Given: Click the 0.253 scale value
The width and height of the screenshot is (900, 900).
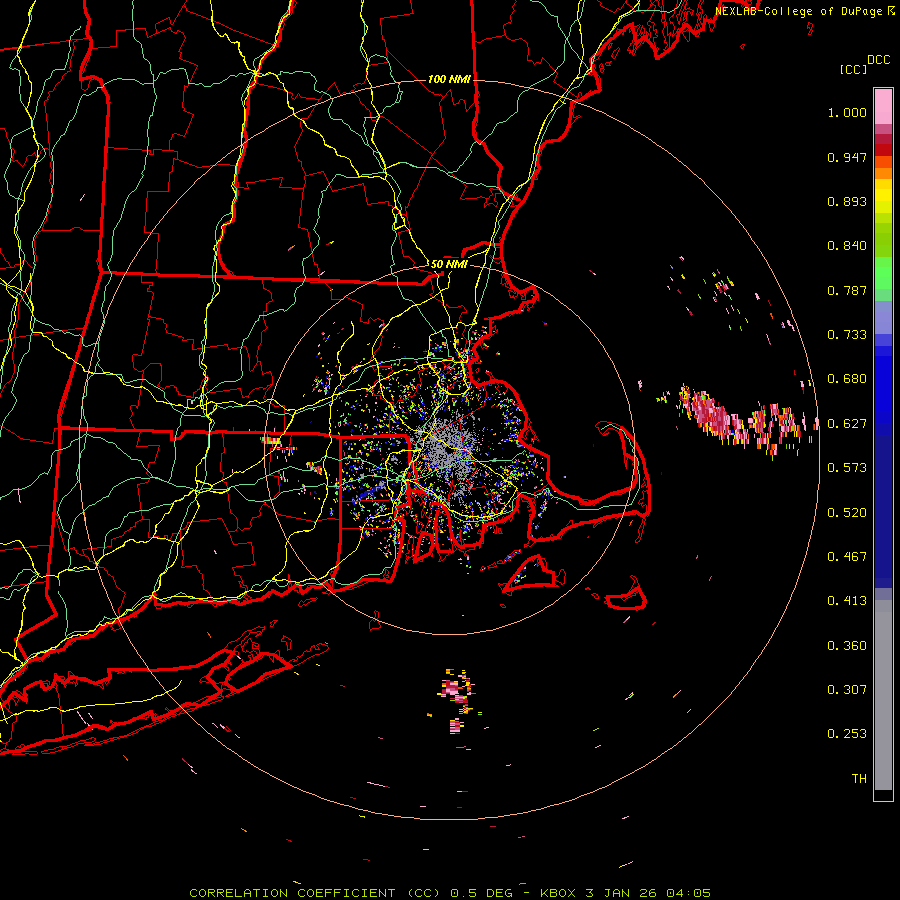Looking at the screenshot, I should (847, 734).
